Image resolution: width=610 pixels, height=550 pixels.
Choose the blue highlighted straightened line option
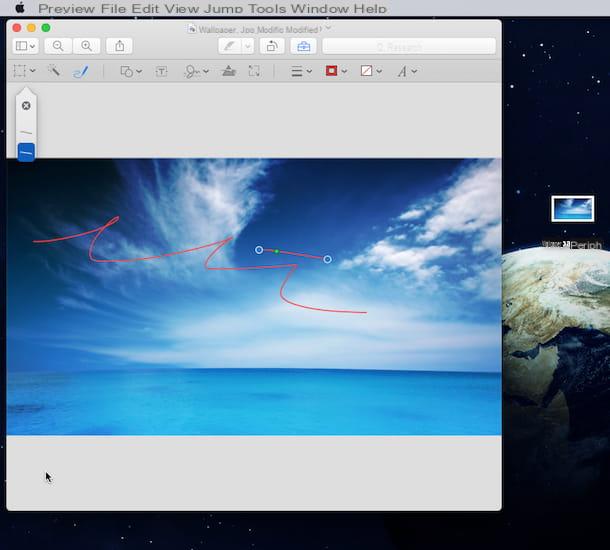tap(26, 152)
